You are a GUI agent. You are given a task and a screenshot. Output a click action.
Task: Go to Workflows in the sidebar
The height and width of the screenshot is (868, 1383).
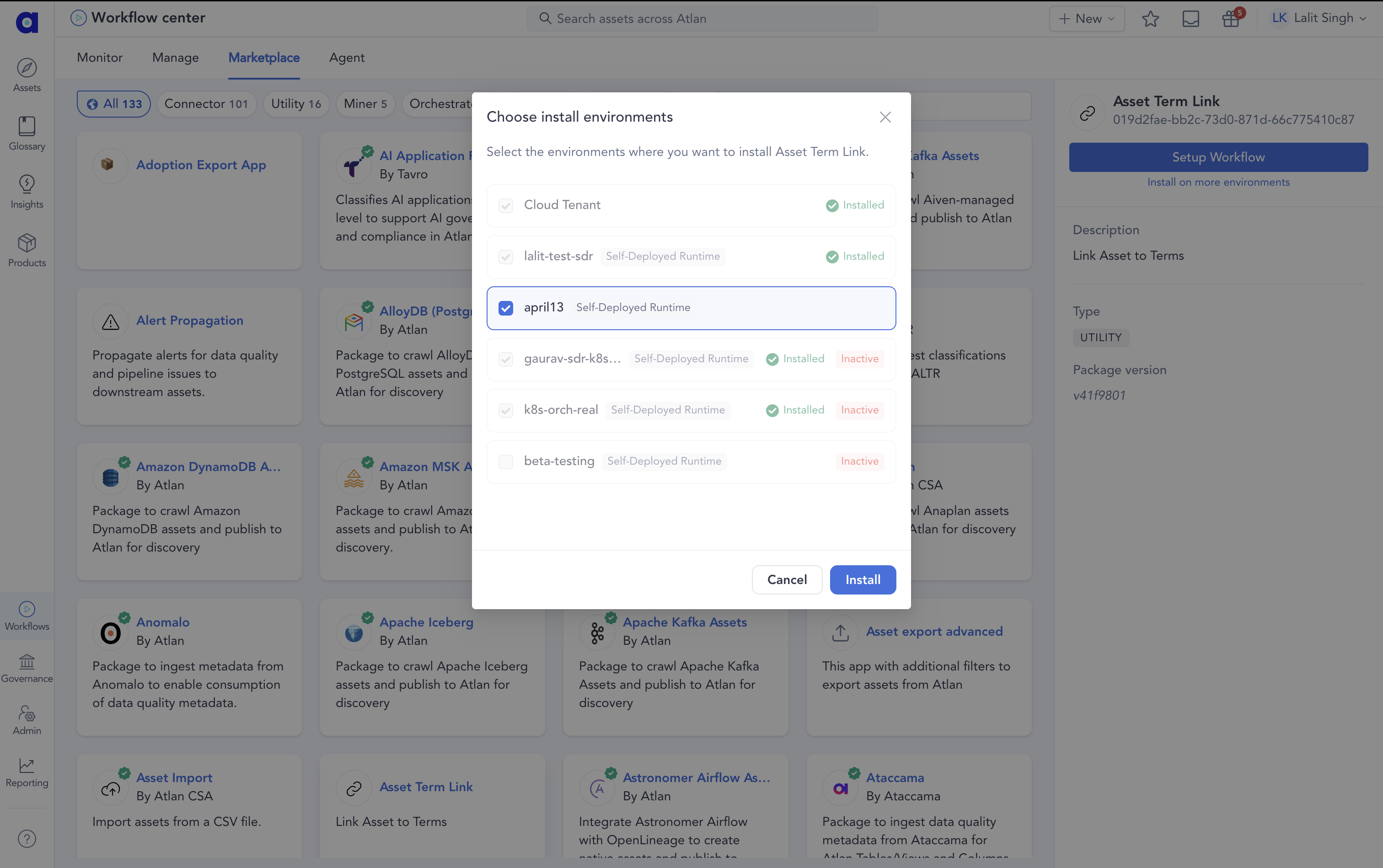(27, 616)
